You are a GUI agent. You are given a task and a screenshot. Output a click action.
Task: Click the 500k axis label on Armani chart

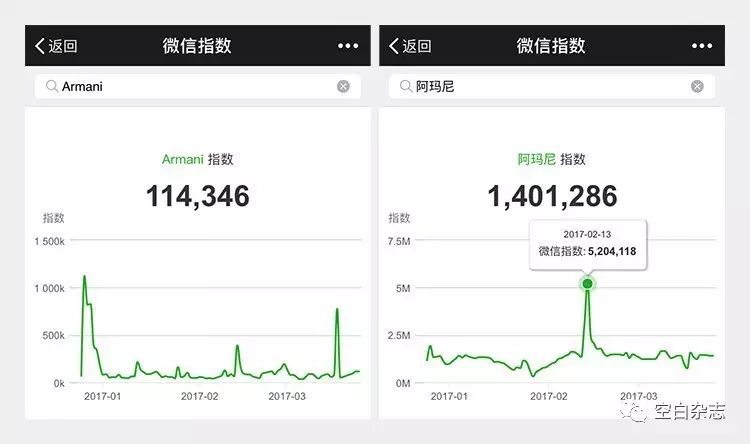[54, 336]
